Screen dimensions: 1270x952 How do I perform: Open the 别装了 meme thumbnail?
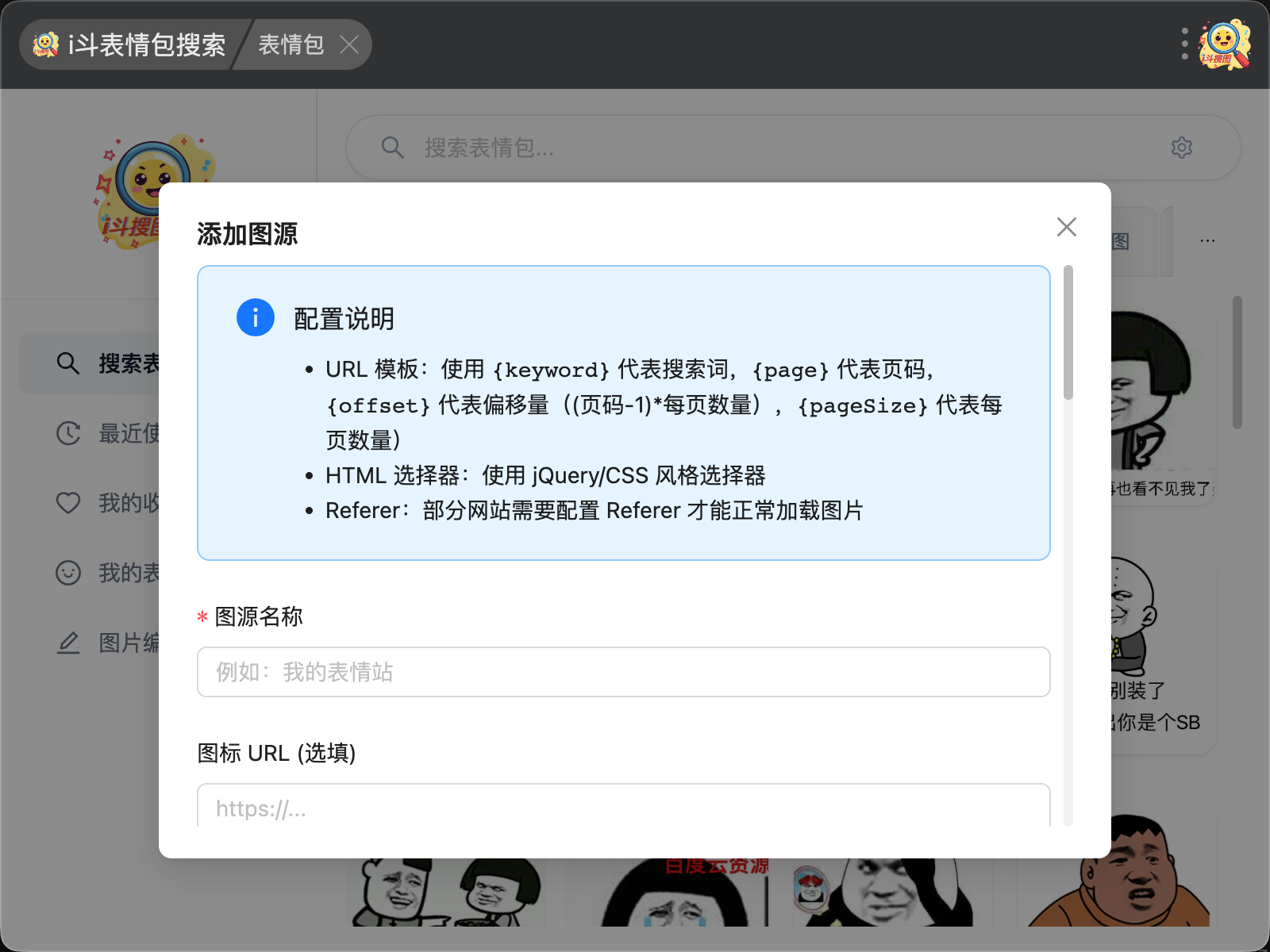coord(1159,651)
